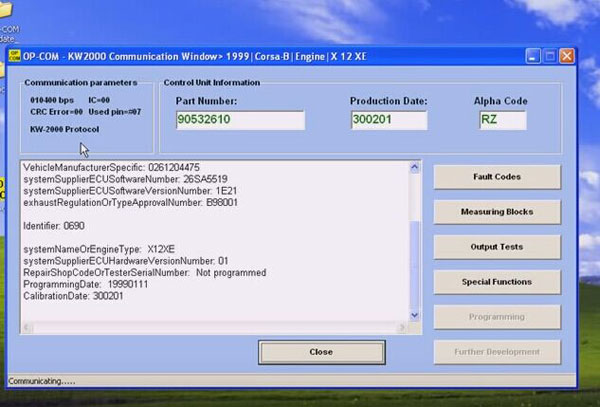The height and width of the screenshot is (407, 600).
Task: Open the Fault Codes screen
Action: point(497,177)
